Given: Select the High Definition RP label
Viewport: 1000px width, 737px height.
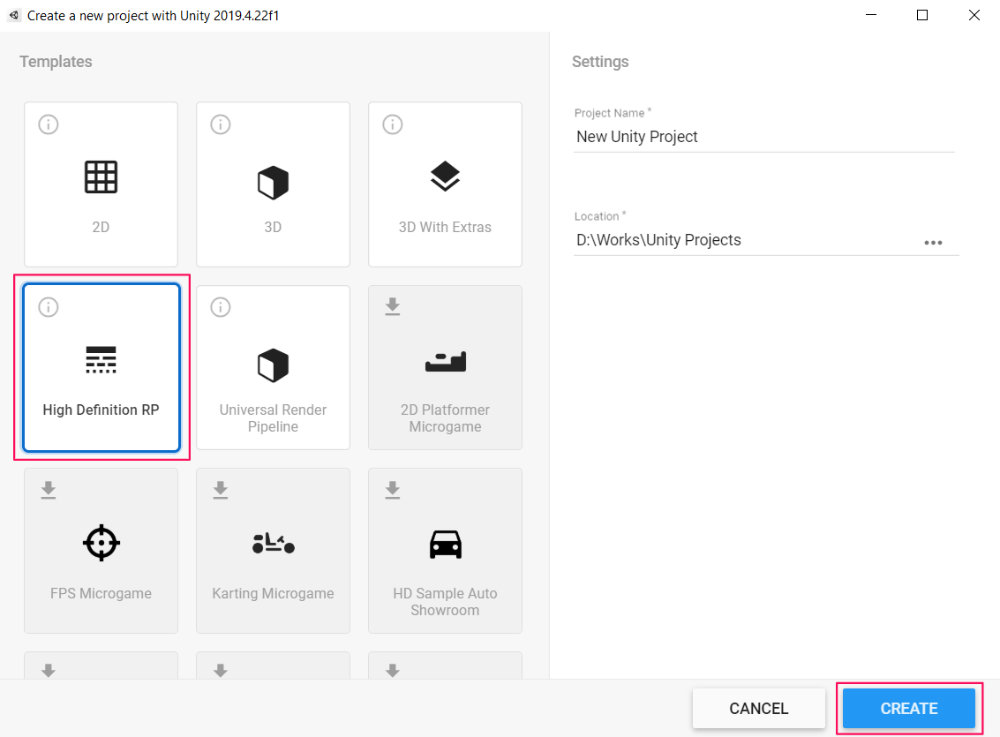Looking at the screenshot, I should [x=101, y=410].
